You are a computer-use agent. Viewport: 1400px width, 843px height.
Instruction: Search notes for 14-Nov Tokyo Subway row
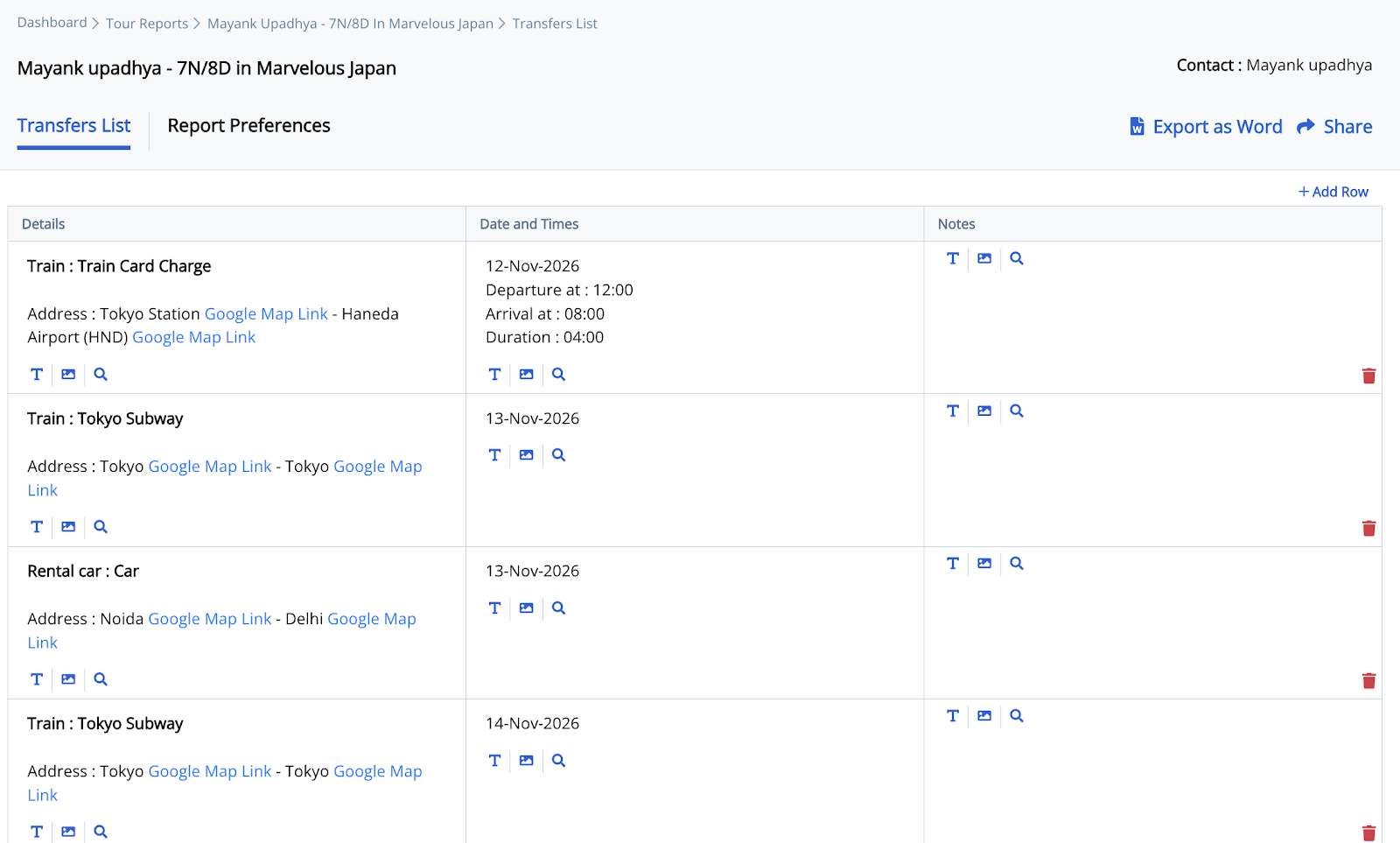coord(1017,716)
